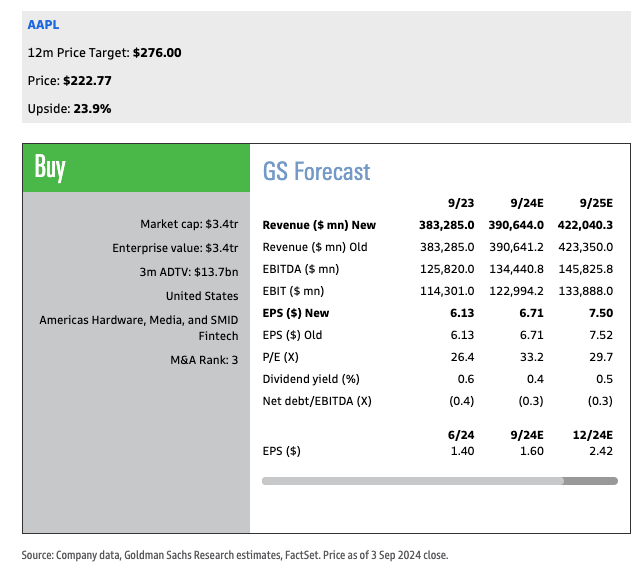This screenshot has width=640, height=569.
Task: Click the 12m Price Target value $276.00
Action: (x=157, y=52)
